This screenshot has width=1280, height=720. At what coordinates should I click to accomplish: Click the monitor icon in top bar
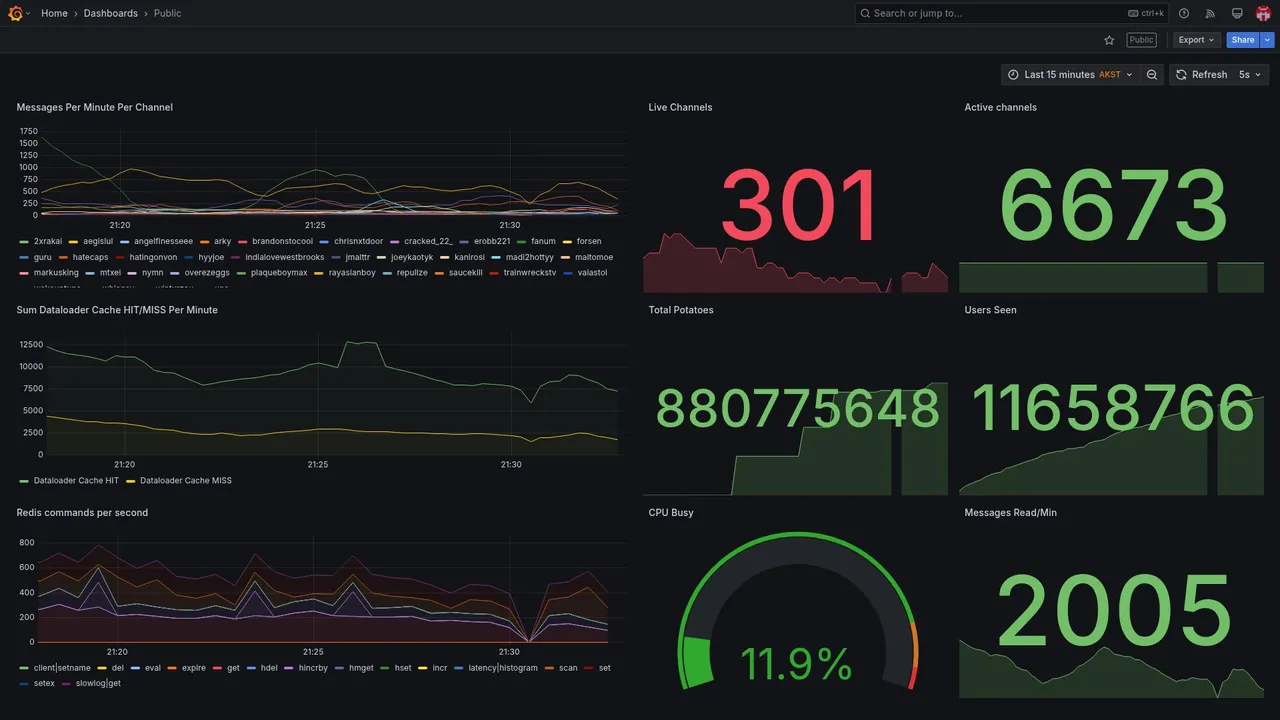coord(1237,13)
